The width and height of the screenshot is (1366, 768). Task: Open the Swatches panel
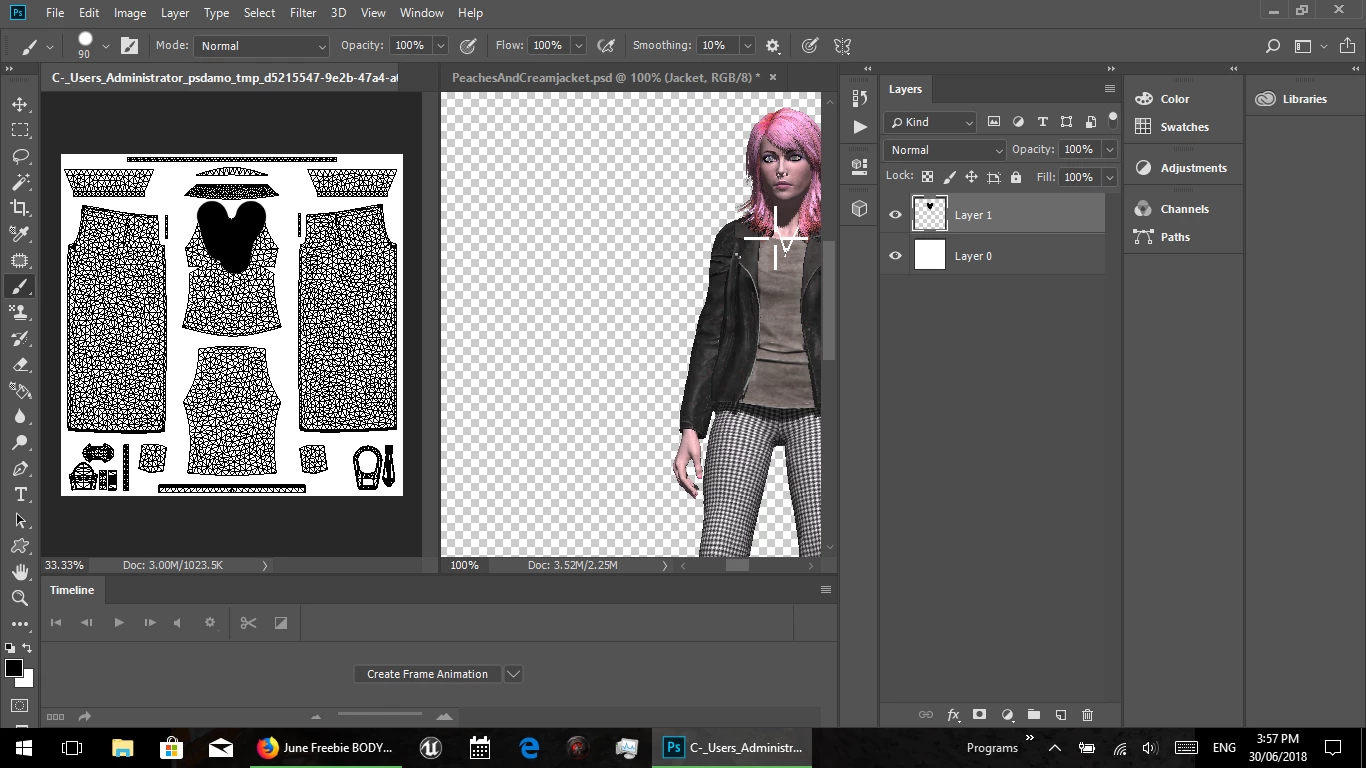(x=1184, y=127)
